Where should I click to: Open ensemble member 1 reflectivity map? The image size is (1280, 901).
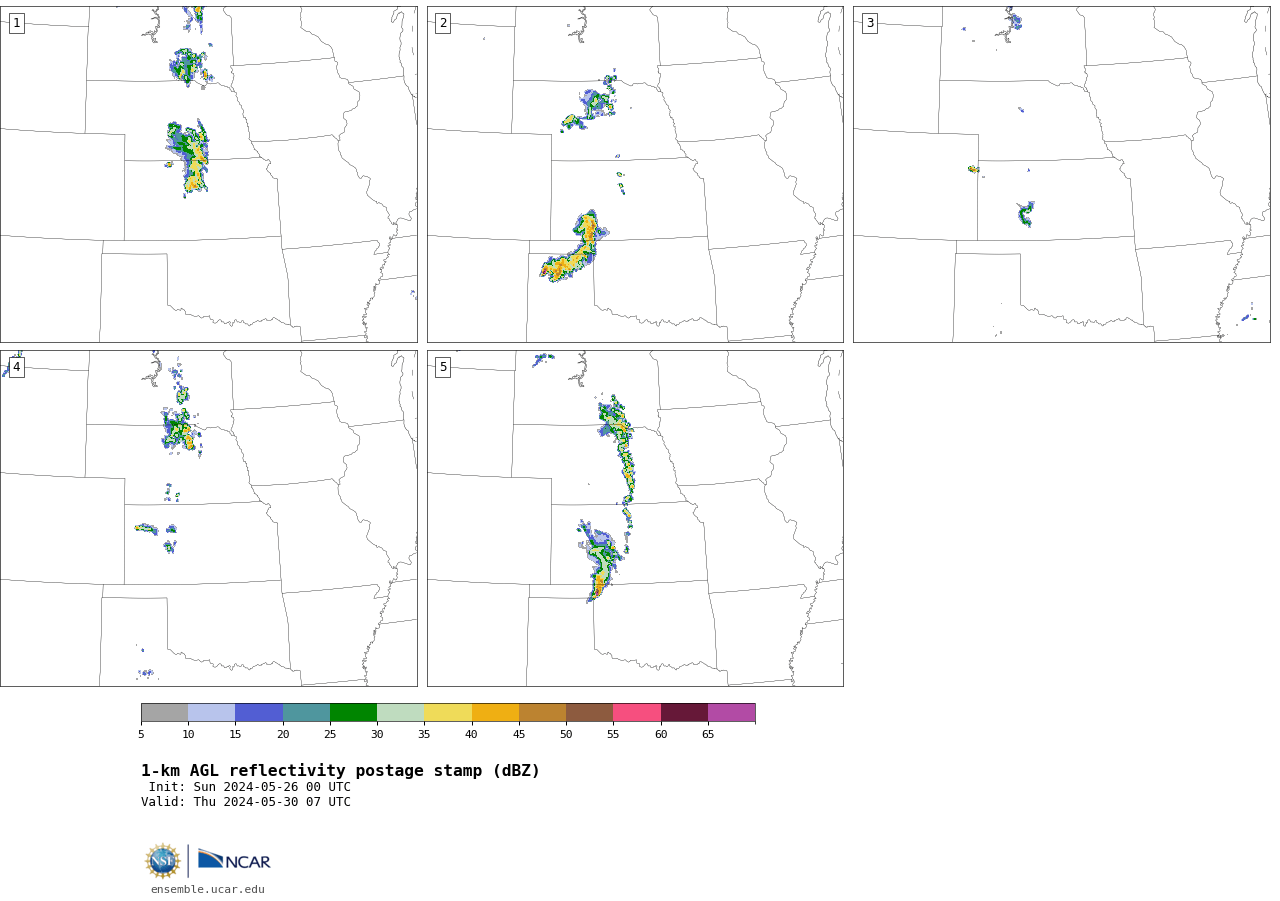(209, 175)
